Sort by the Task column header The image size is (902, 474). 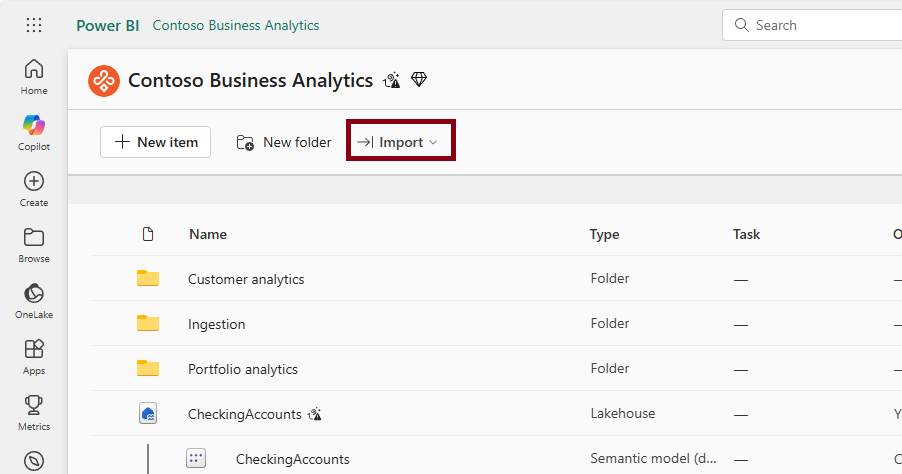pyautogui.click(x=746, y=234)
